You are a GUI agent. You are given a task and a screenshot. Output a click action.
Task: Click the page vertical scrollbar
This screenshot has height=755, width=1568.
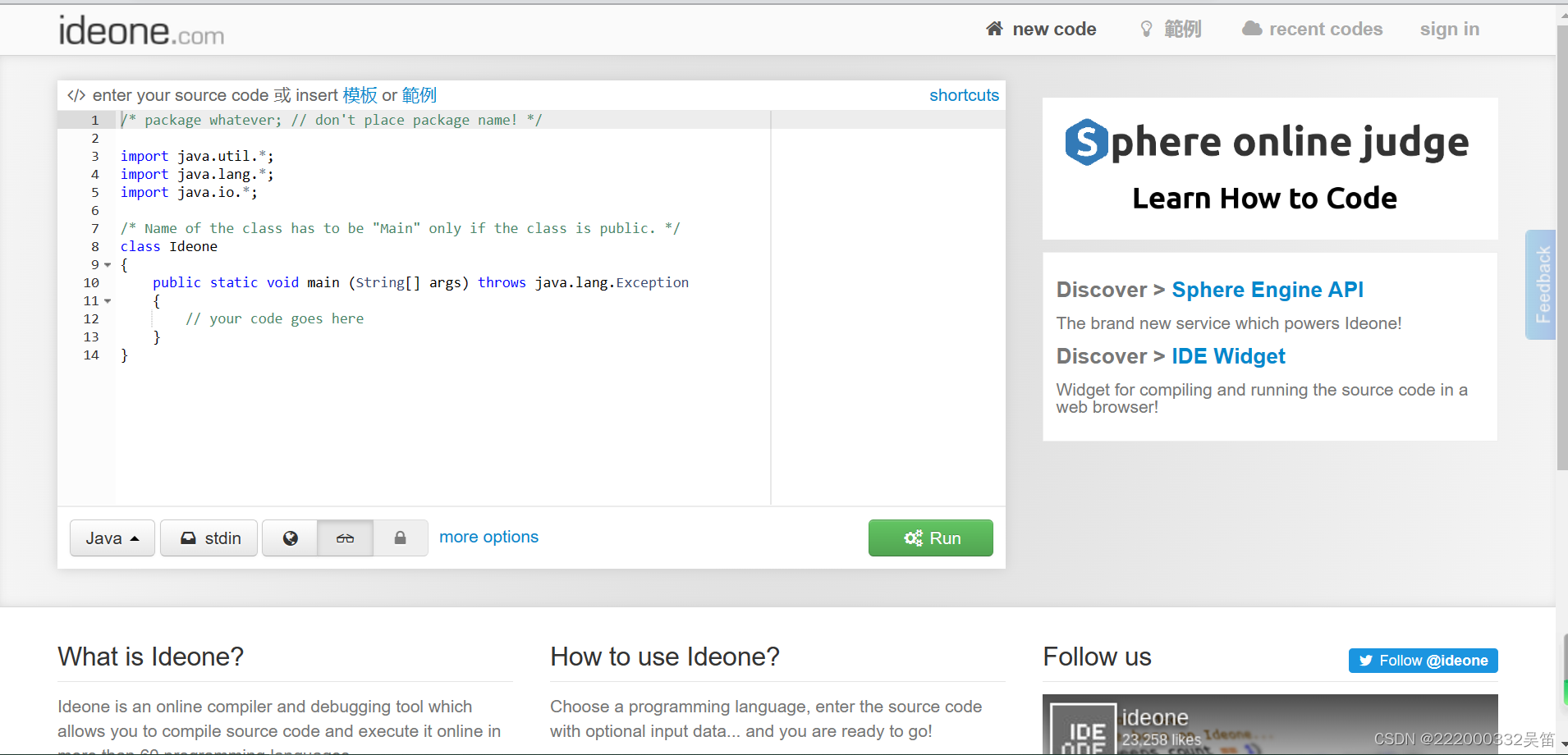click(x=1561, y=246)
